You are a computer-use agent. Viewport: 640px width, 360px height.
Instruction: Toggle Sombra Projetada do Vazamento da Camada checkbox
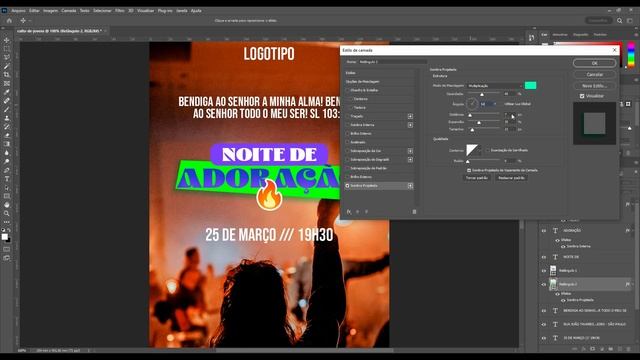click(469, 170)
